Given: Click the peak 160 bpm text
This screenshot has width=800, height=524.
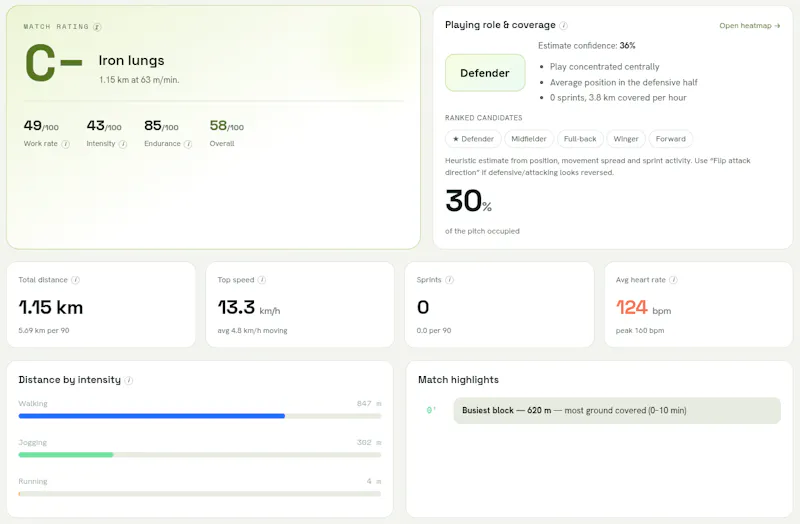Looking at the screenshot, I should click(x=640, y=331).
